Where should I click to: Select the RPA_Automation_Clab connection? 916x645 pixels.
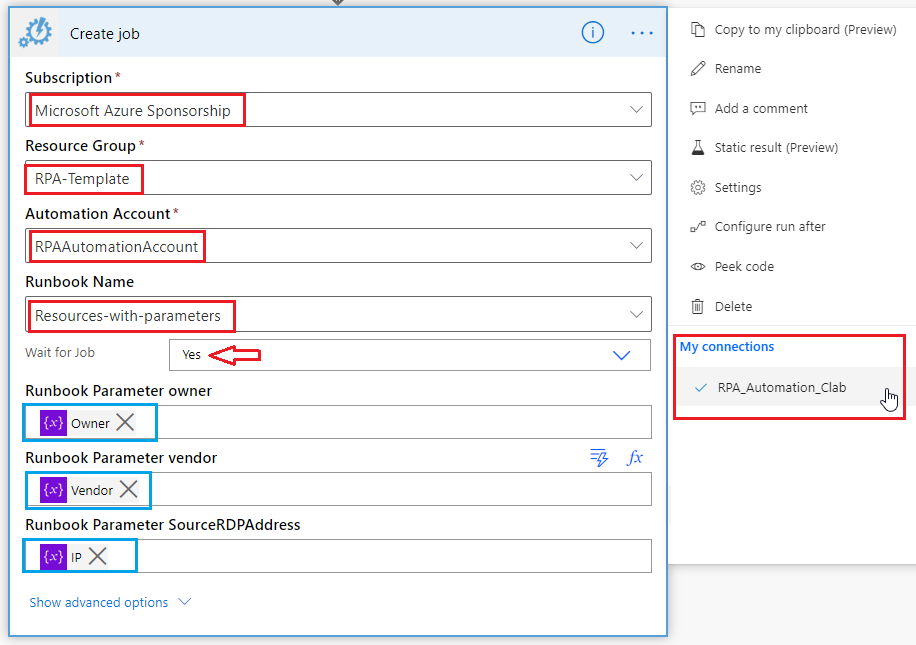[x=781, y=388]
